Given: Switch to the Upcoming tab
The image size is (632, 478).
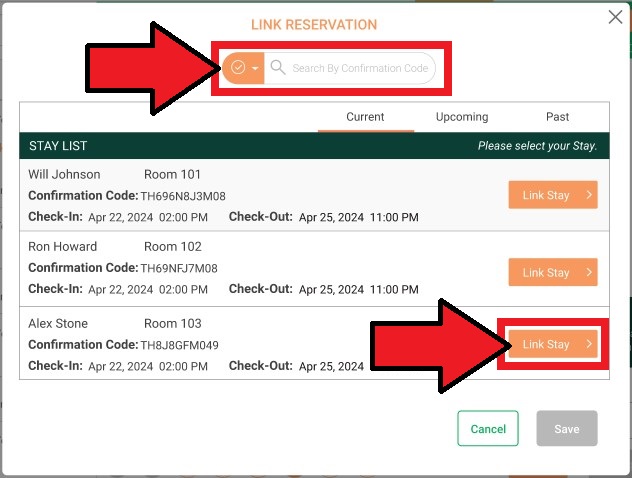Looking at the screenshot, I should pyautogui.click(x=462, y=117).
